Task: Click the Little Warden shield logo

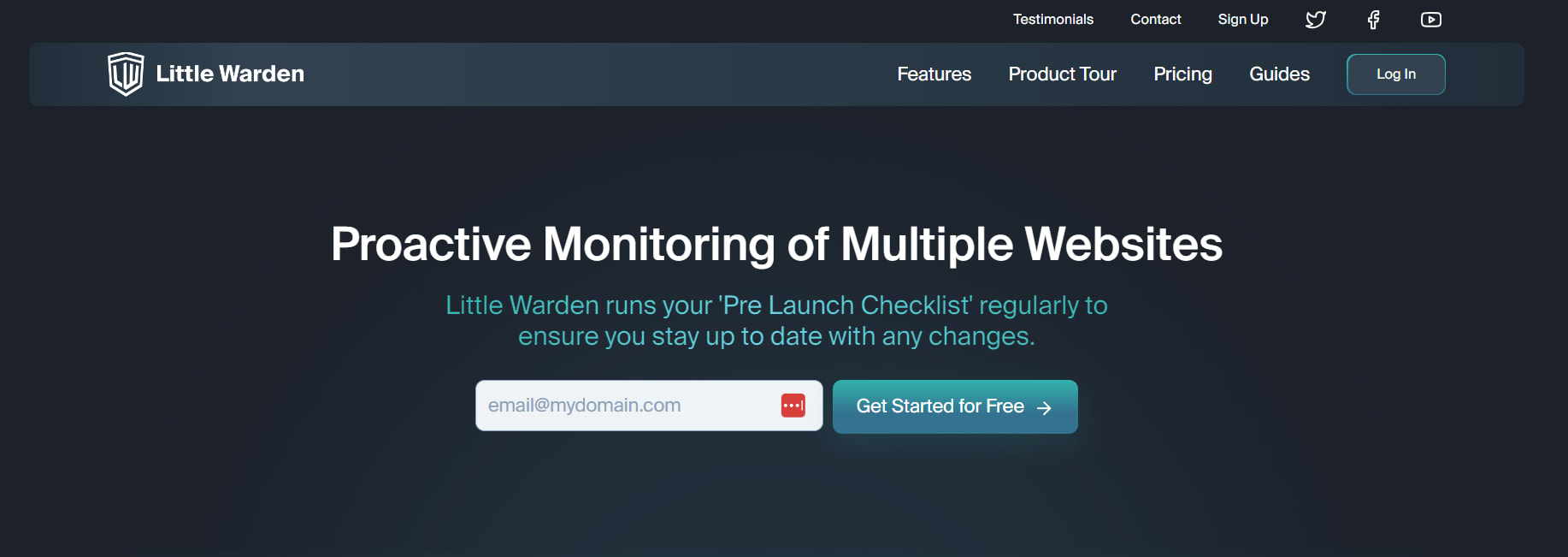Action: coord(126,74)
